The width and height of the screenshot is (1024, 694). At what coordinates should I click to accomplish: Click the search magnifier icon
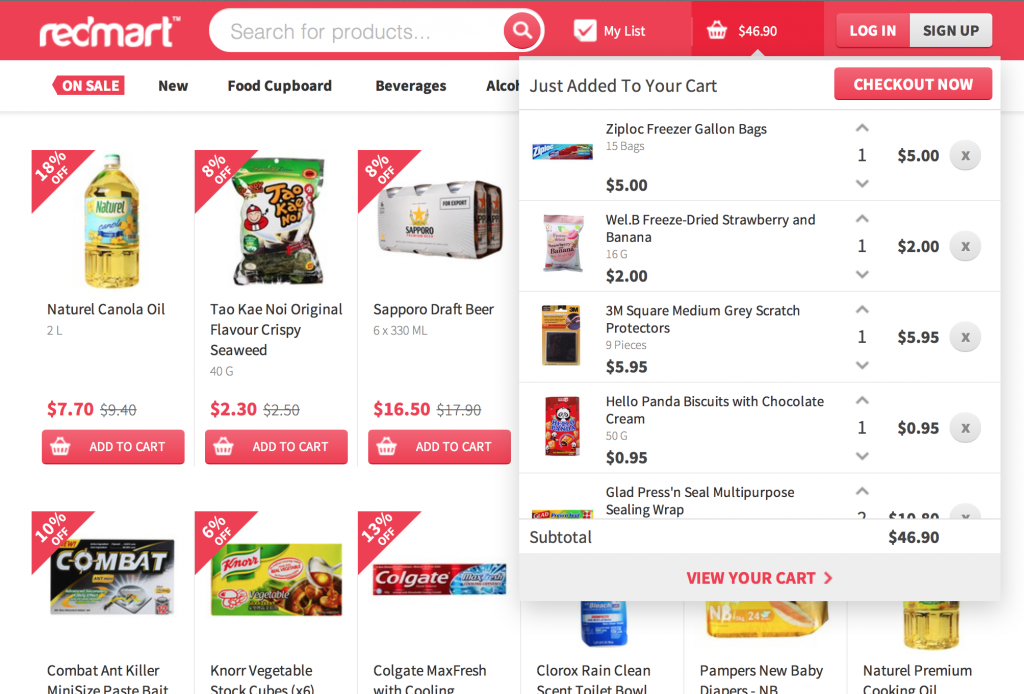(x=521, y=31)
